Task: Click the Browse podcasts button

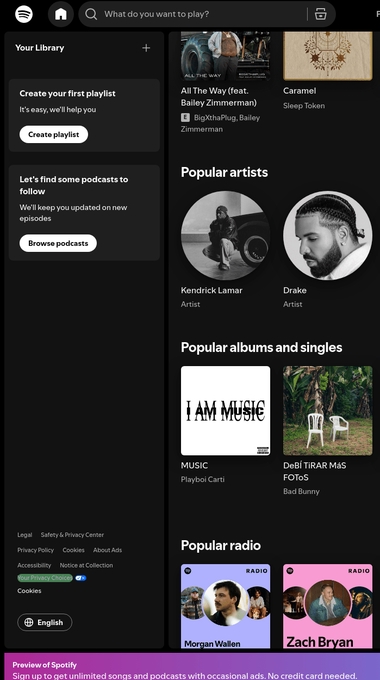Action: [58, 243]
